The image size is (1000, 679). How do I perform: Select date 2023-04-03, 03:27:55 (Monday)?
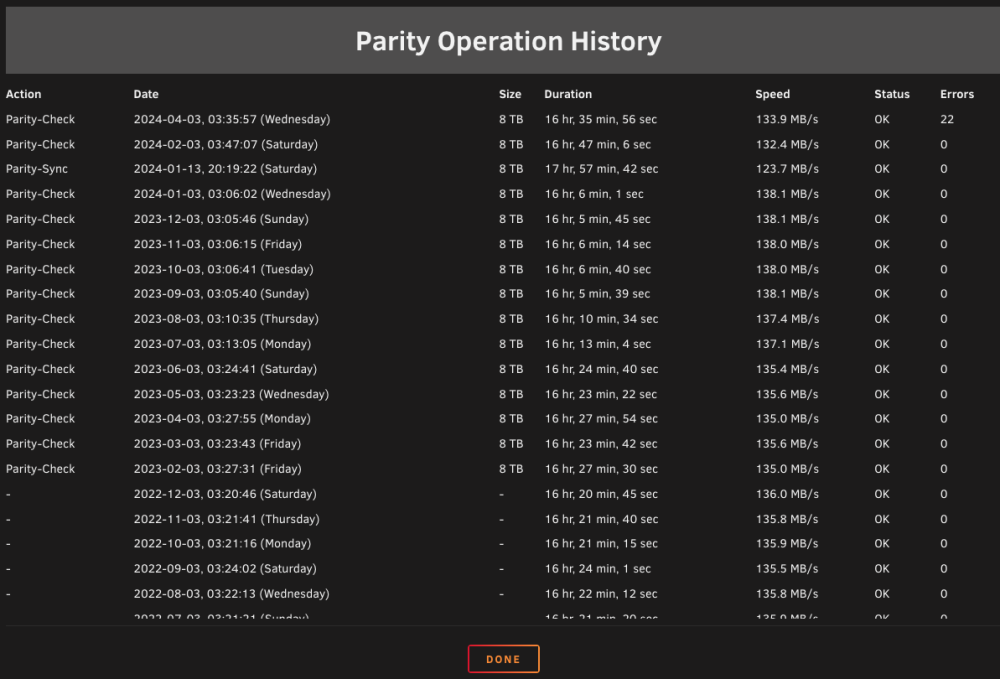223,418
